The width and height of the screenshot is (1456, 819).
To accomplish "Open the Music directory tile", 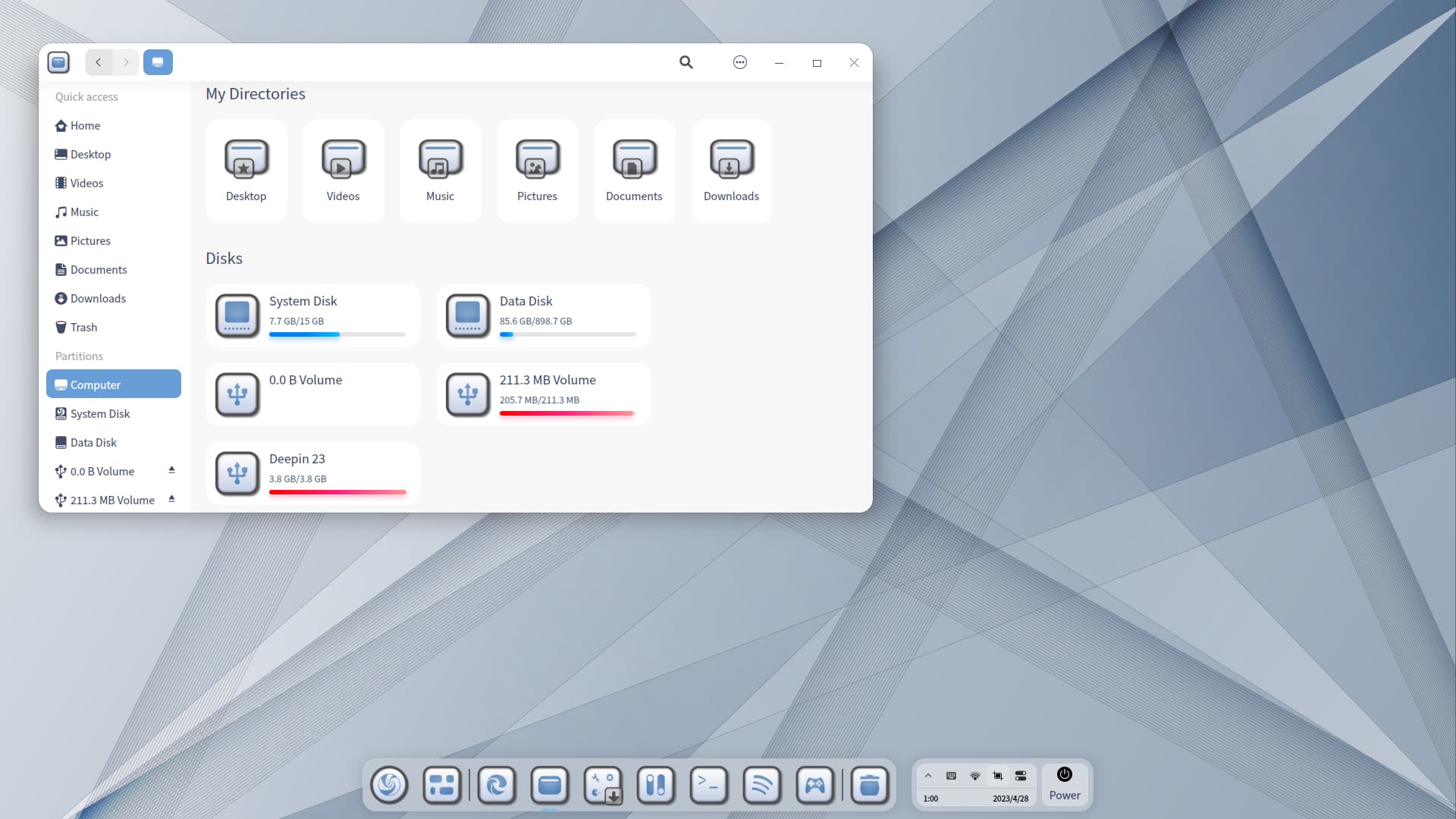I will click(x=440, y=171).
